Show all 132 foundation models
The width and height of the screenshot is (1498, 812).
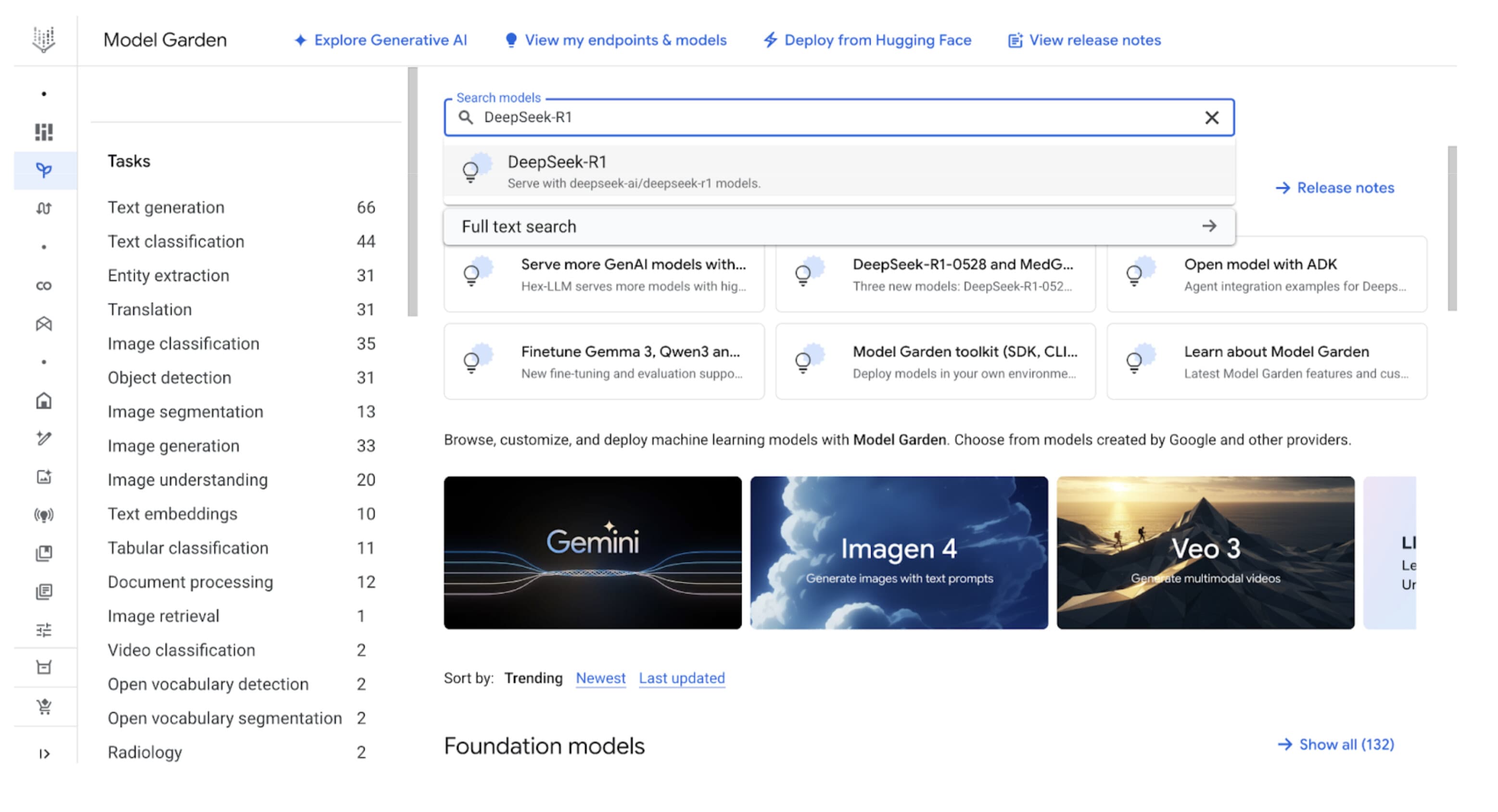coord(1336,745)
